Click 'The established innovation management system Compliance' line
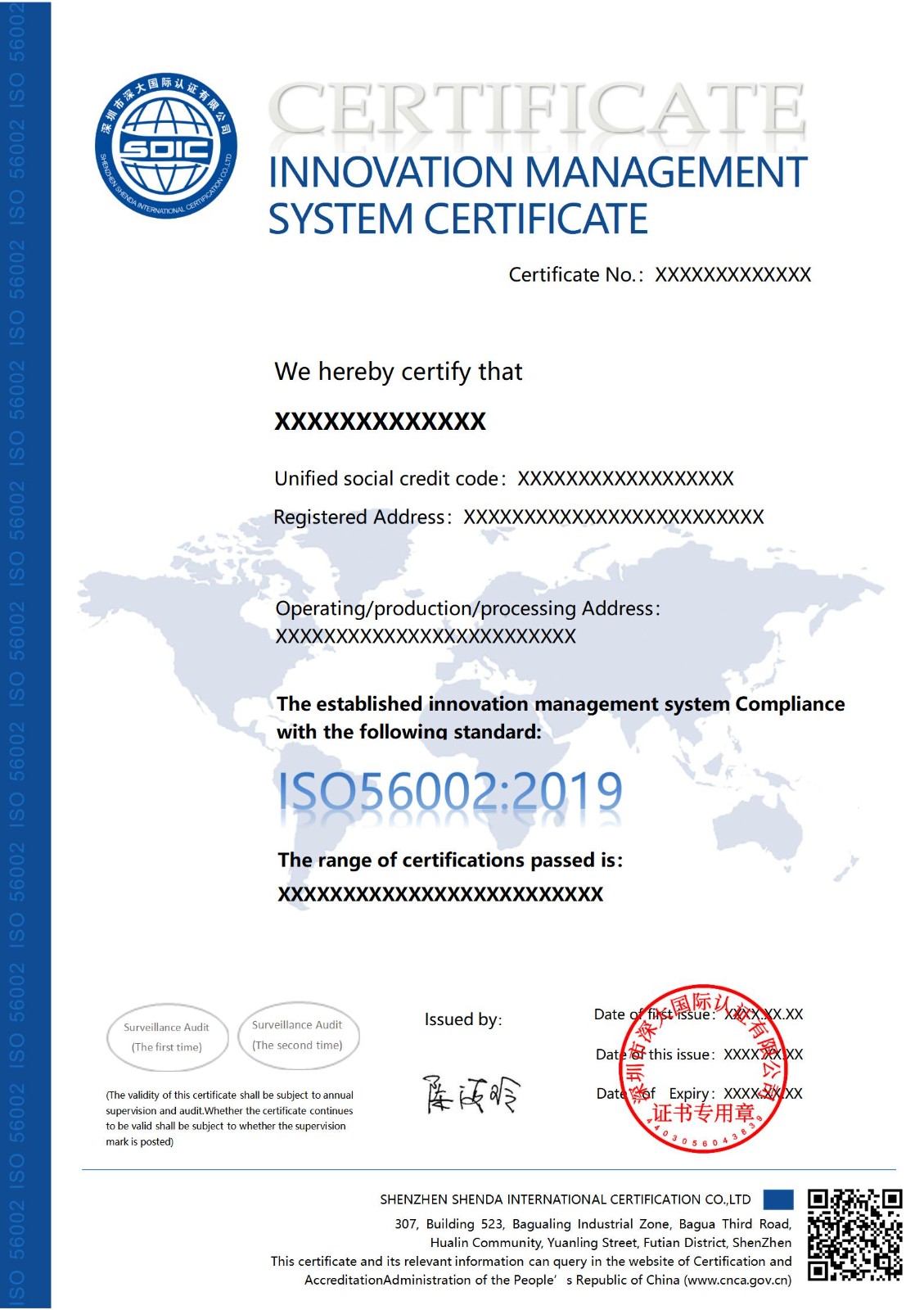This screenshot has width=924, height=1310. tap(561, 704)
